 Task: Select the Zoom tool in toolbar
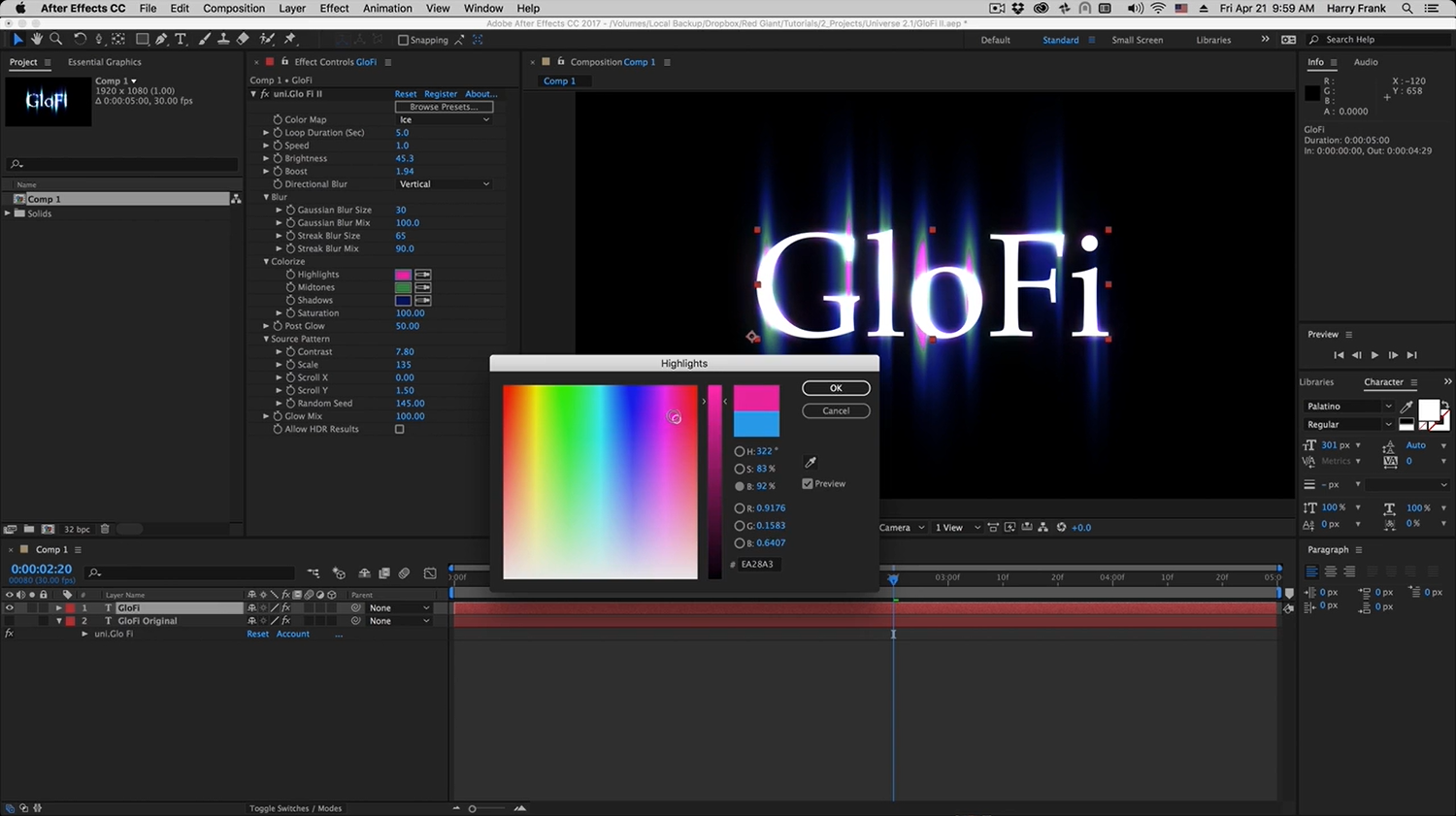click(56, 39)
